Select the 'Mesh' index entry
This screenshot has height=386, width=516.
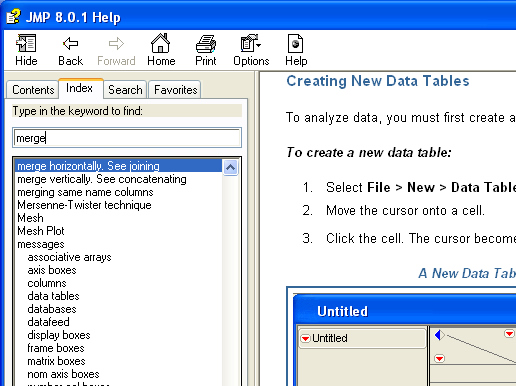point(30,218)
